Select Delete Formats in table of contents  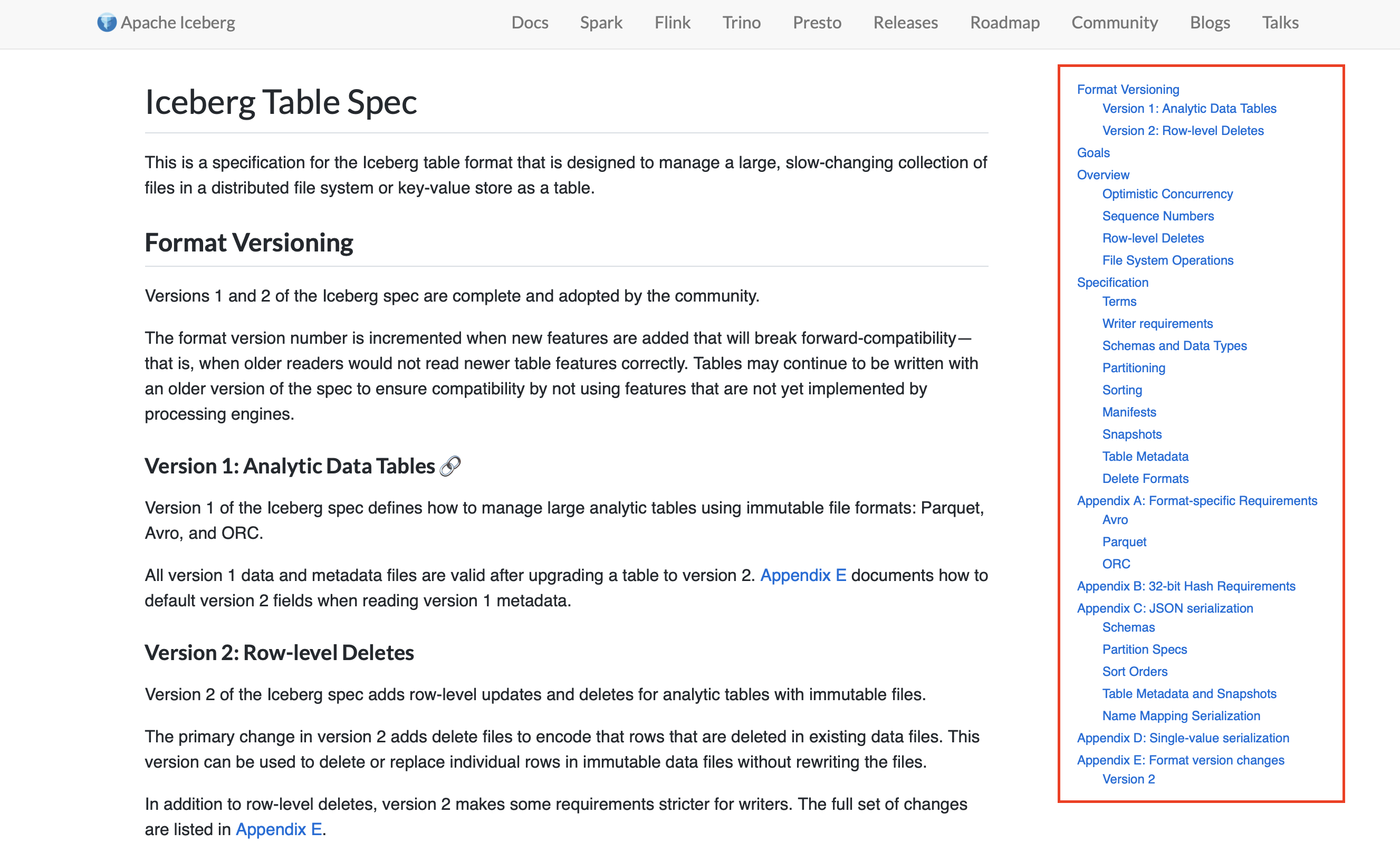pyautogui.click(x=1145, y=478)
